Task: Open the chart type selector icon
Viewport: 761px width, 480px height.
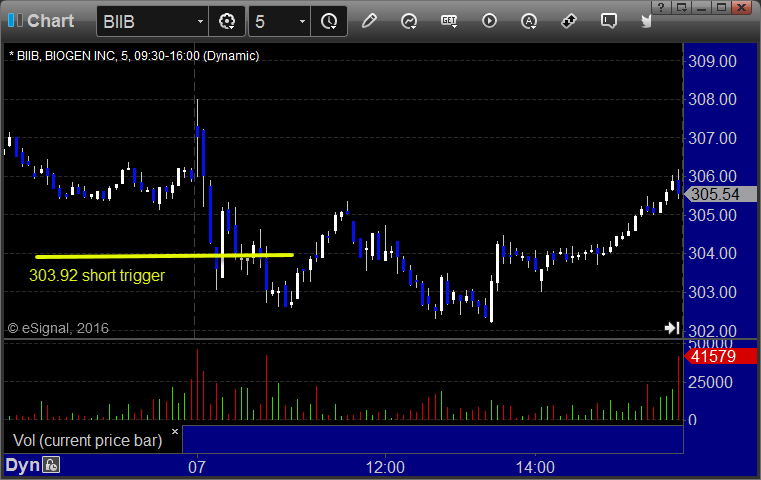Action: point(409,21)
